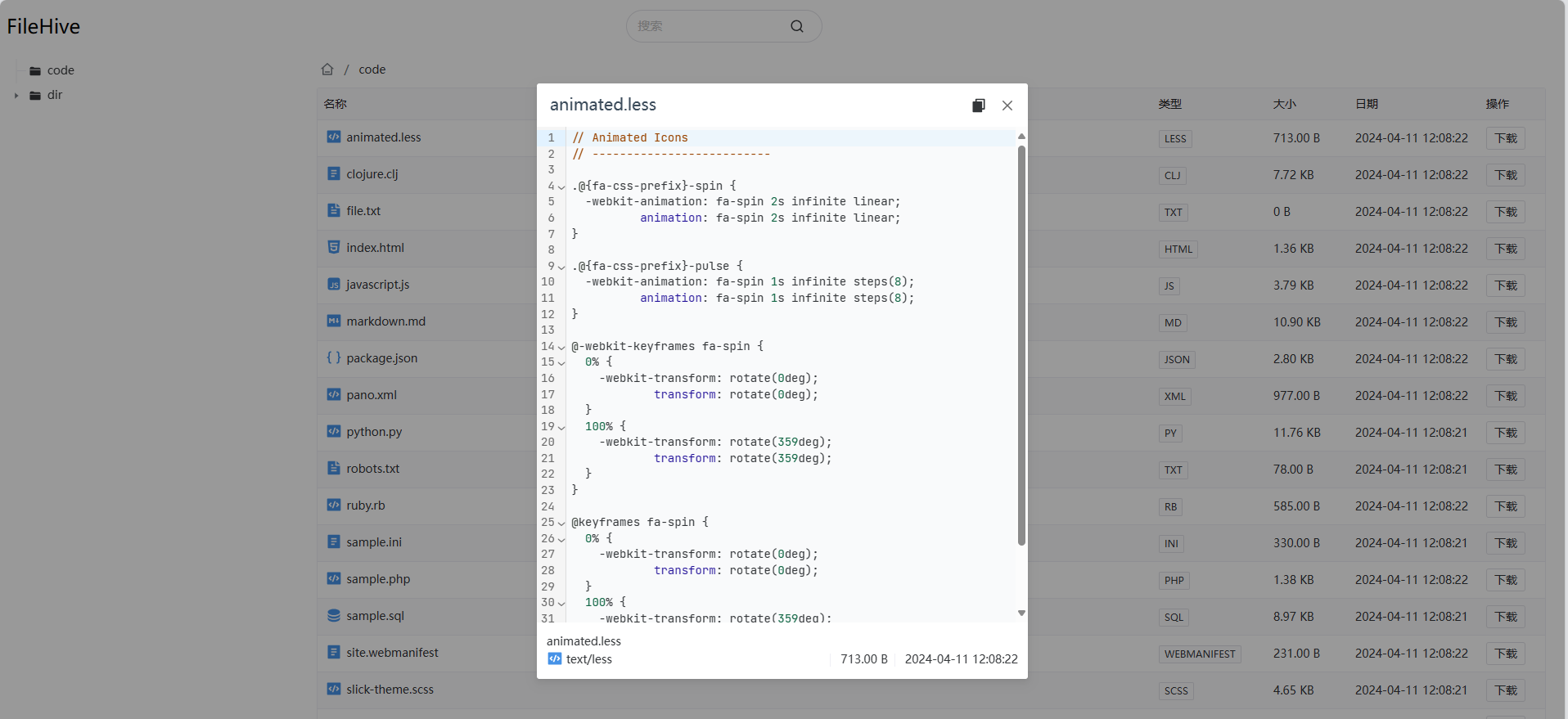Click the search input field

pos(708,26)
